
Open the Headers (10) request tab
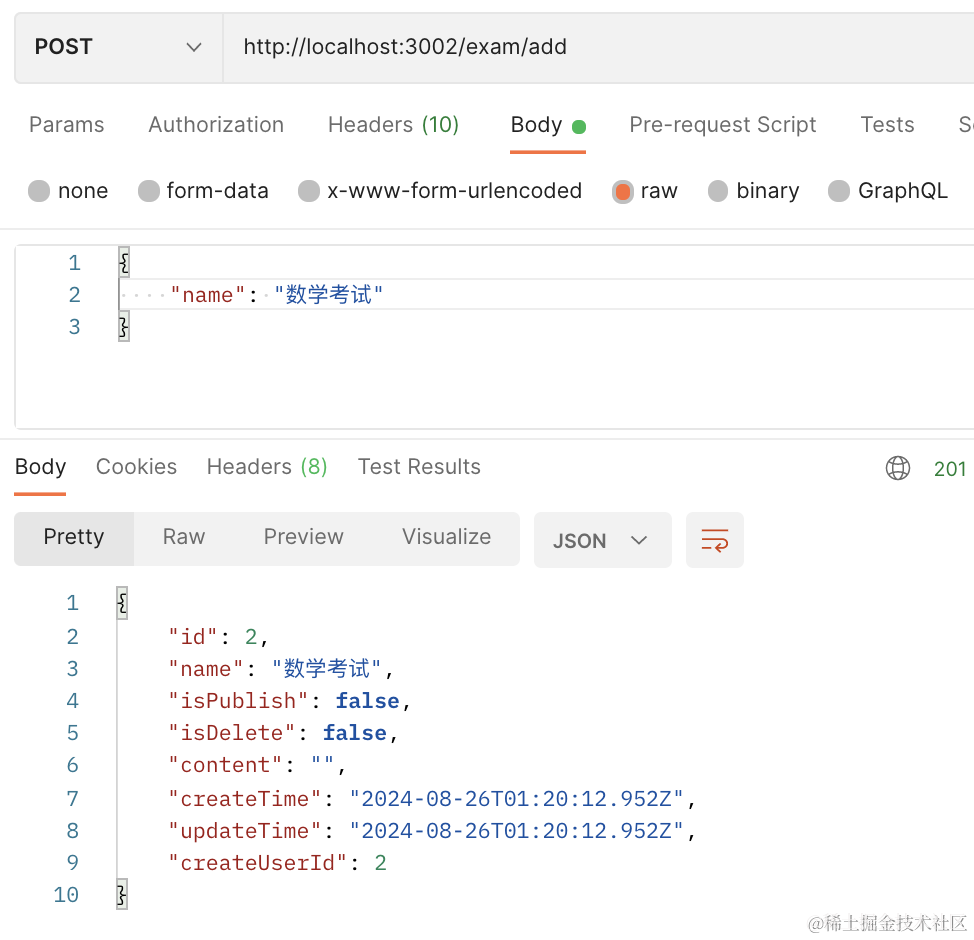(x=393, y=125)
